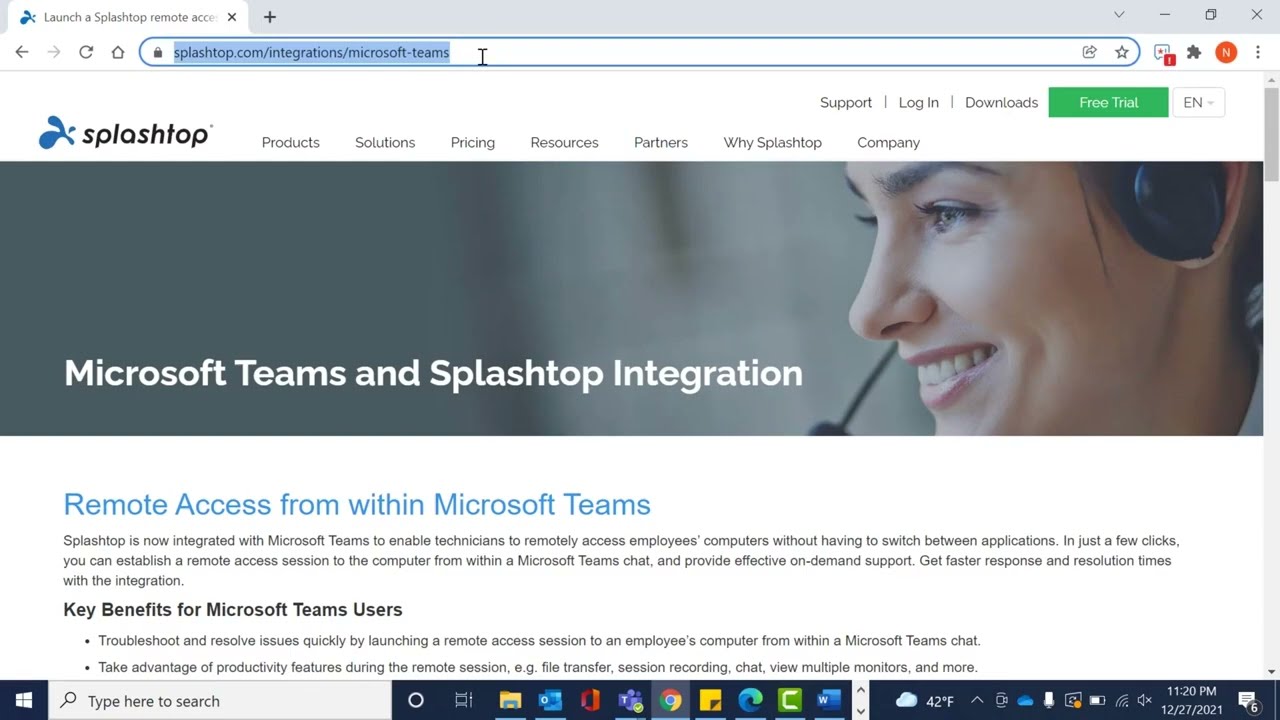
Task: Expand the EN language dropdown
Action: click(x=1198, y=102)
